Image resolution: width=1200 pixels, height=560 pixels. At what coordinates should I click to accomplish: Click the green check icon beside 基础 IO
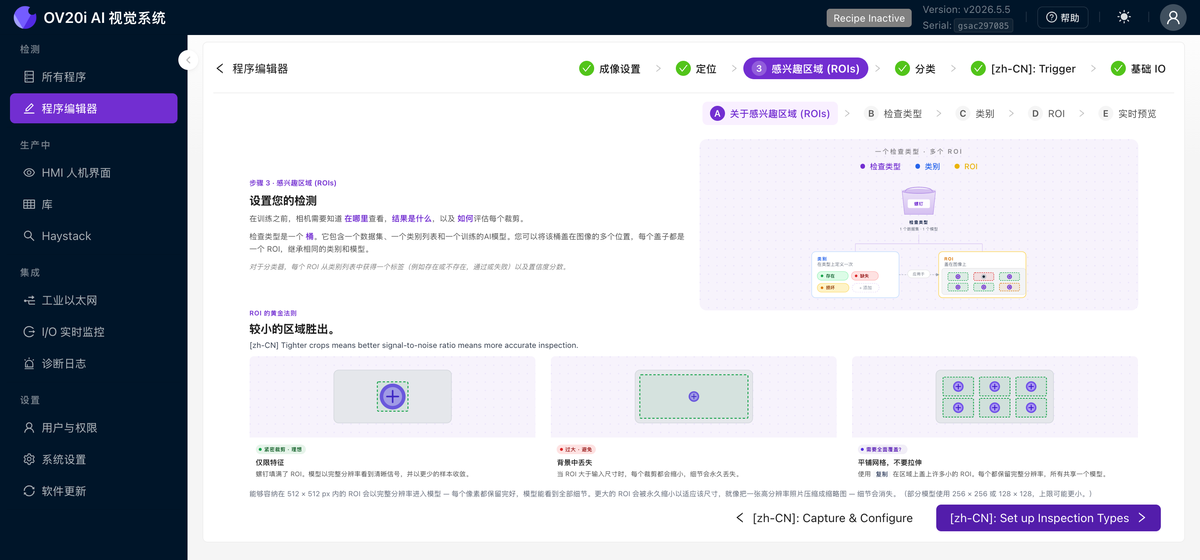click(1118, 68)
